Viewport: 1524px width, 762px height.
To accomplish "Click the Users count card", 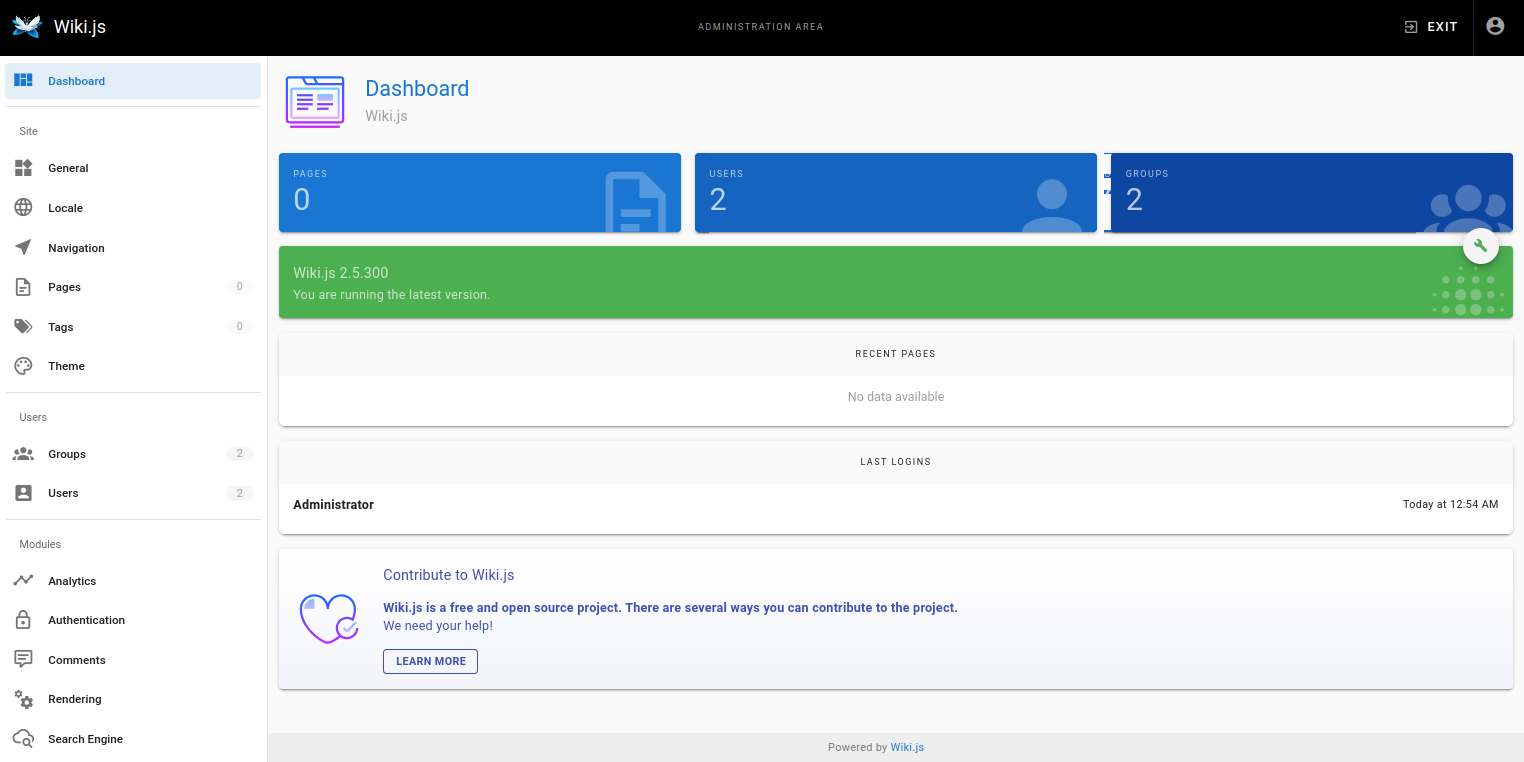I will 895,193.
